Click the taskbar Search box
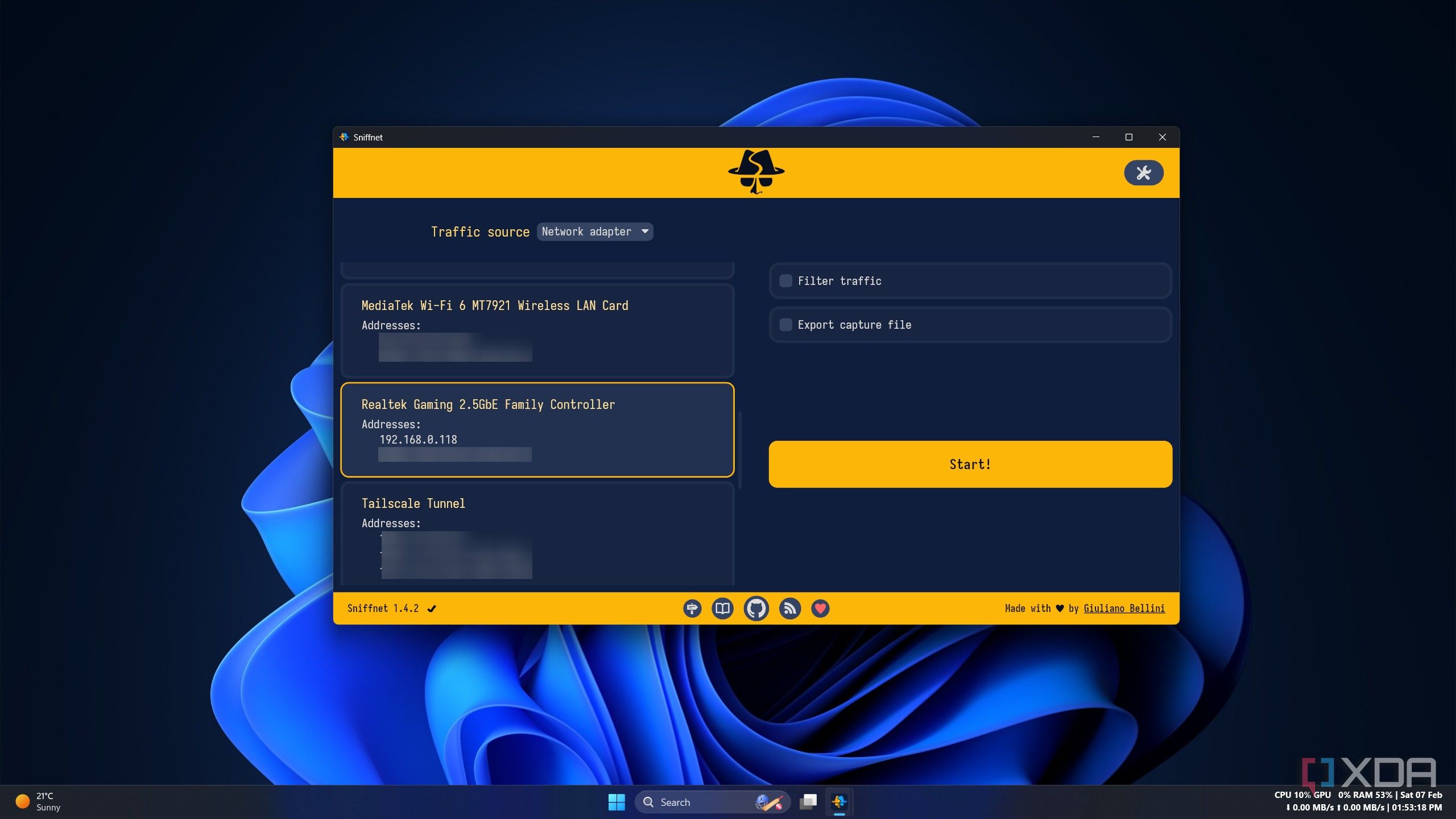Screen dimensions: 1456x819 [x=712, y=802]
